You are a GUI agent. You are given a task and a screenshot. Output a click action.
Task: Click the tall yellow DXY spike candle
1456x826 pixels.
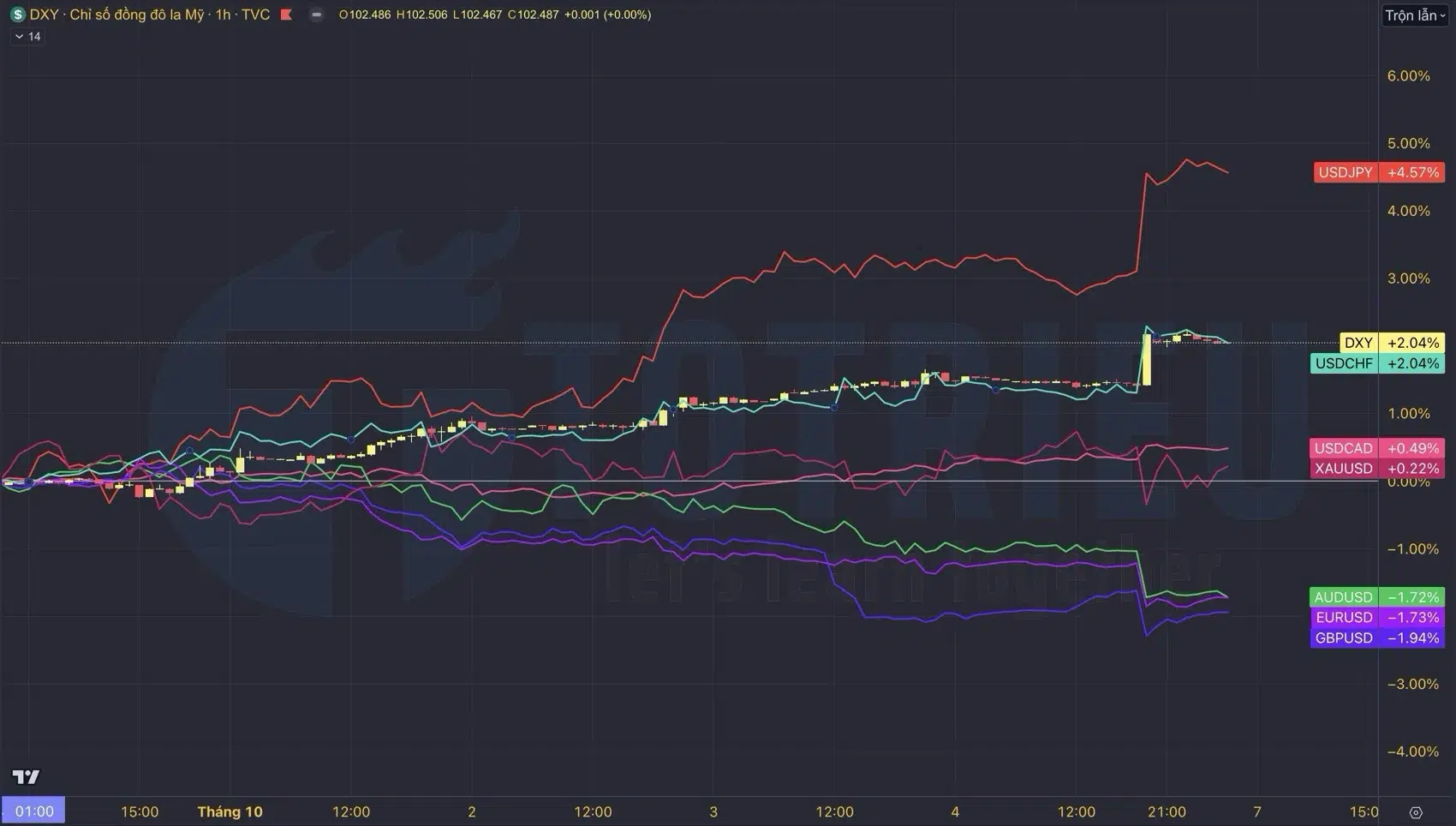tap(1147, 359)
